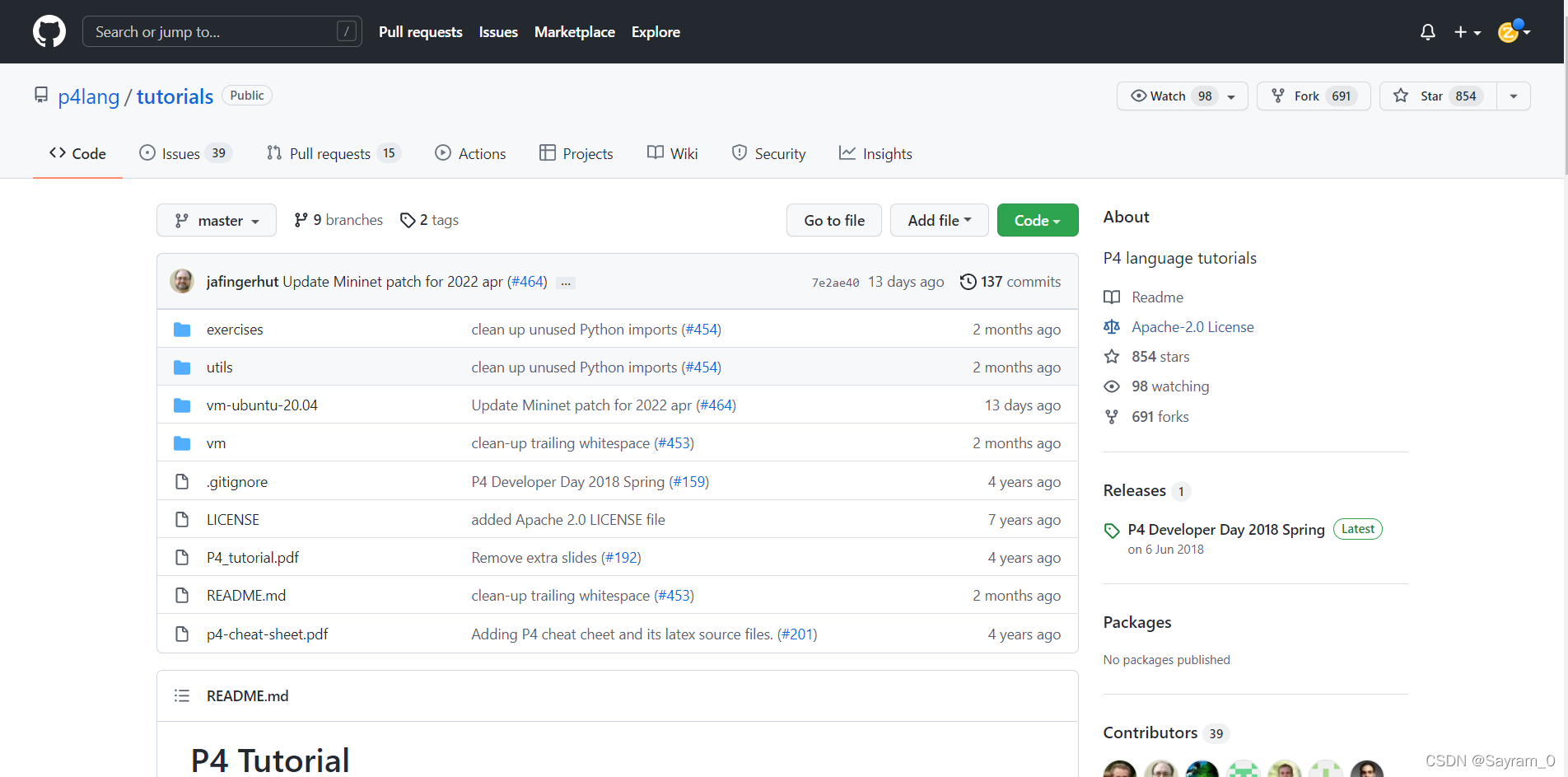
Task: Switch to the Code tab
Action: (x=77, y=153)
